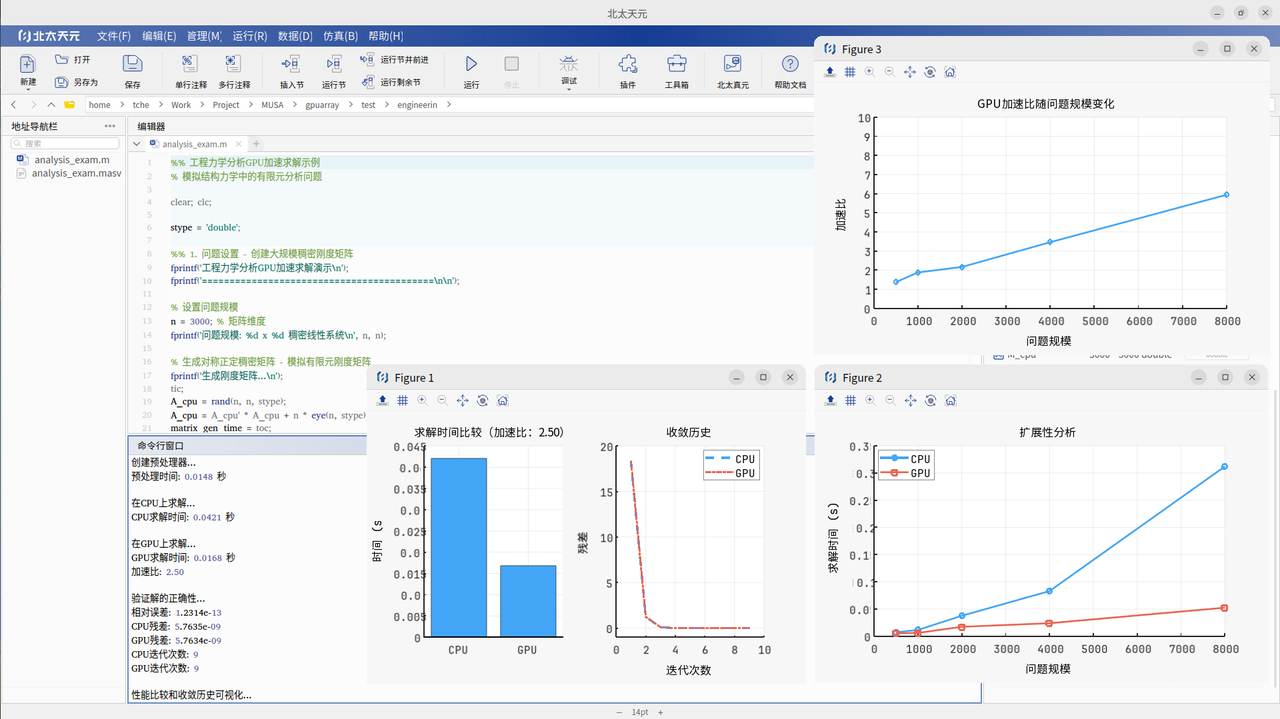Click the 运行 (Run) play icon
The width and height of the screenshot is (1280, 719).
click(471, 64)
